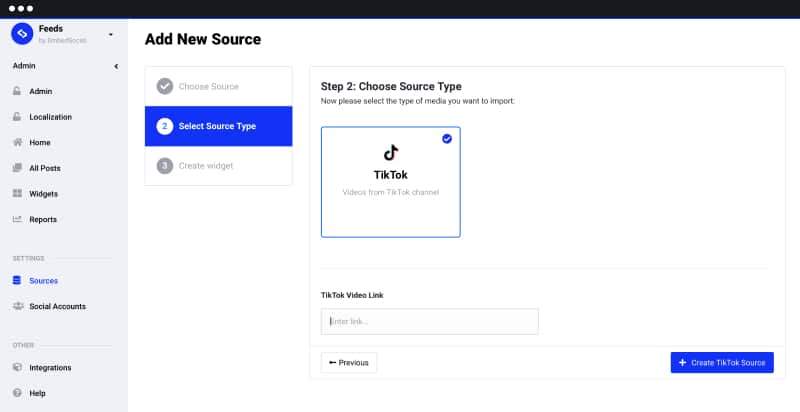800x412 pixels.
Task: Click the TikTok Video Link input field
Action: pos(430,321)
